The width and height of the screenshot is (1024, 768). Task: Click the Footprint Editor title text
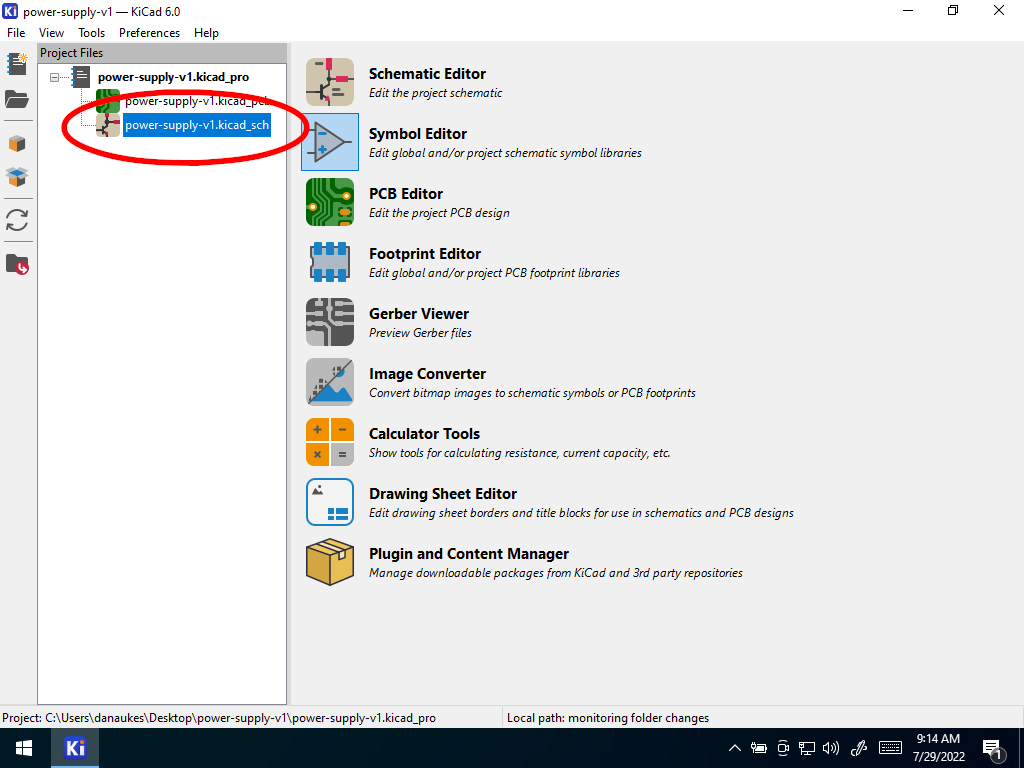pyautogui.click(x=424, y=254)
